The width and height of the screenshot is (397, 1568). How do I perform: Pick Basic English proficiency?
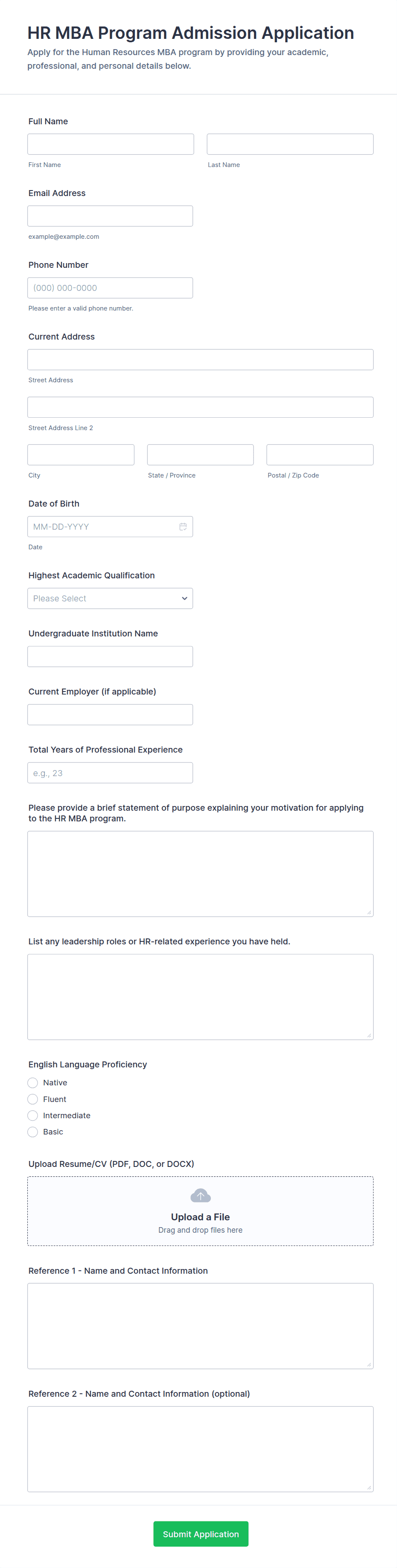[x=33, y=1132]
